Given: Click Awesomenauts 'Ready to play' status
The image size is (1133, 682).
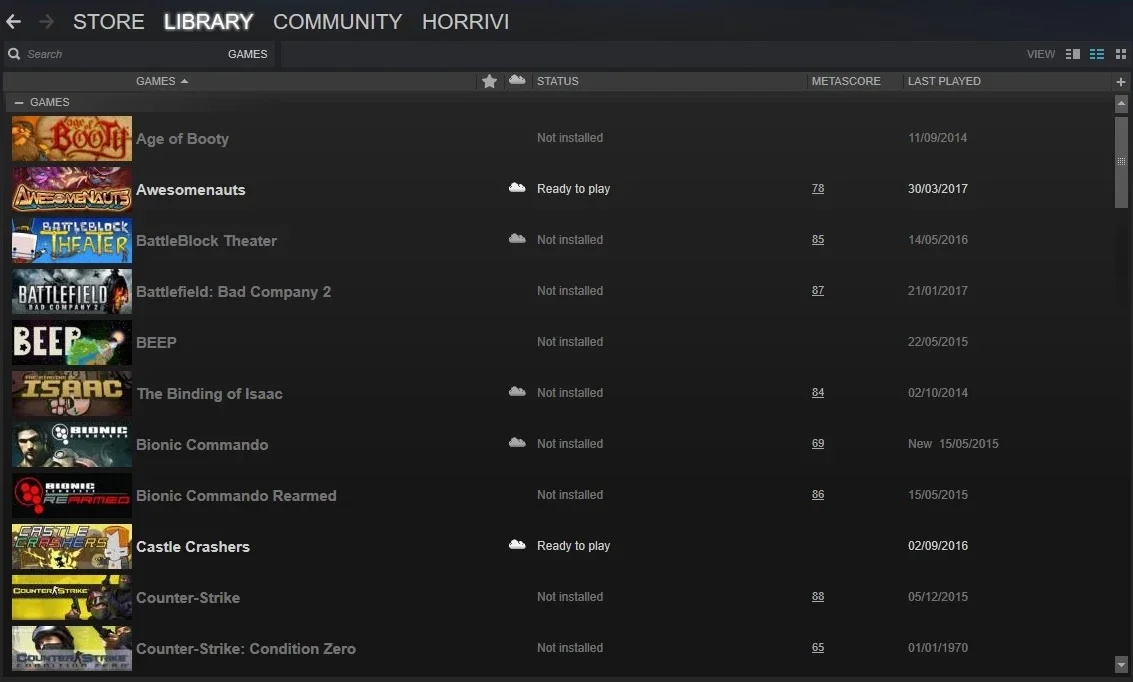Looking at the screenshot, I should click(x=573, y=189).
